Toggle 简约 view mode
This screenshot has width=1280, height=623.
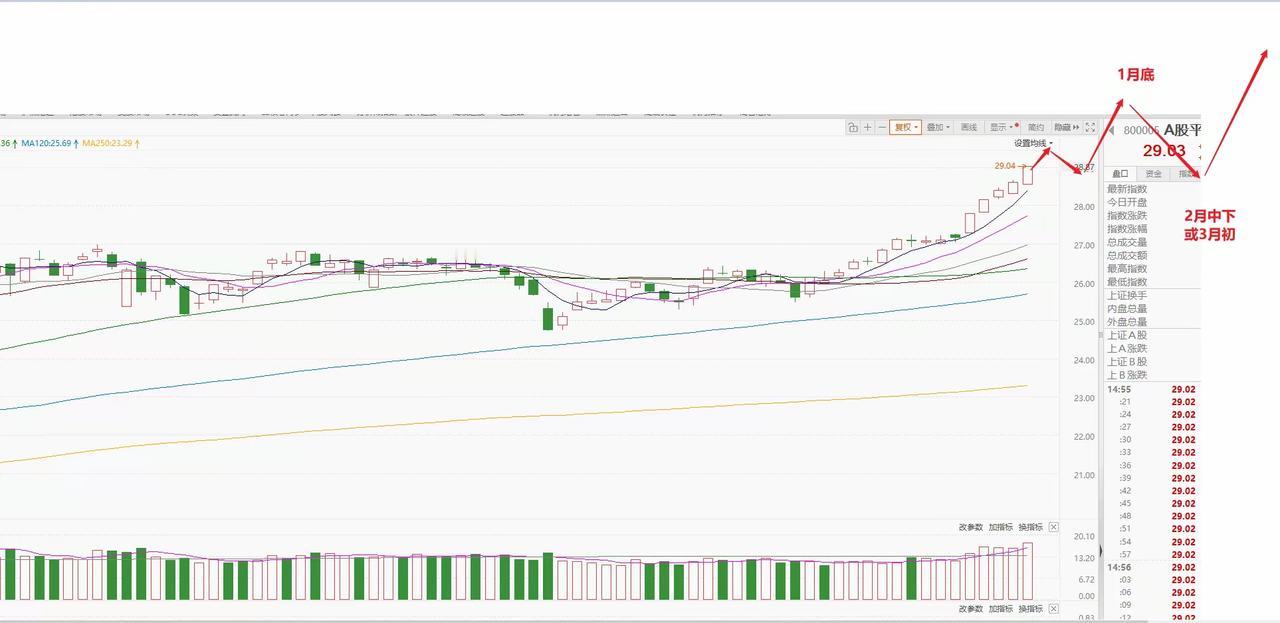[1036, 128]
